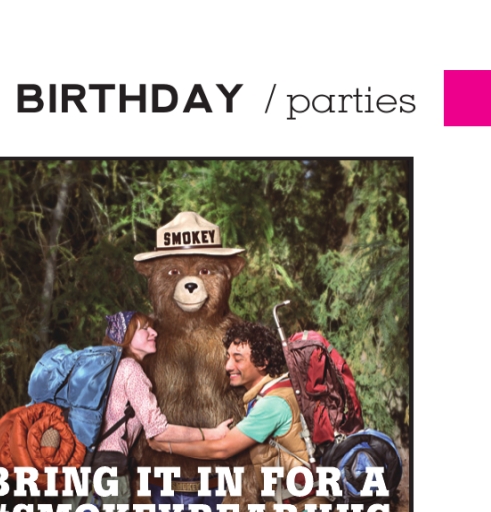
Task: Click Smokey's belt buckle
Action: click(x=186, y=486)
